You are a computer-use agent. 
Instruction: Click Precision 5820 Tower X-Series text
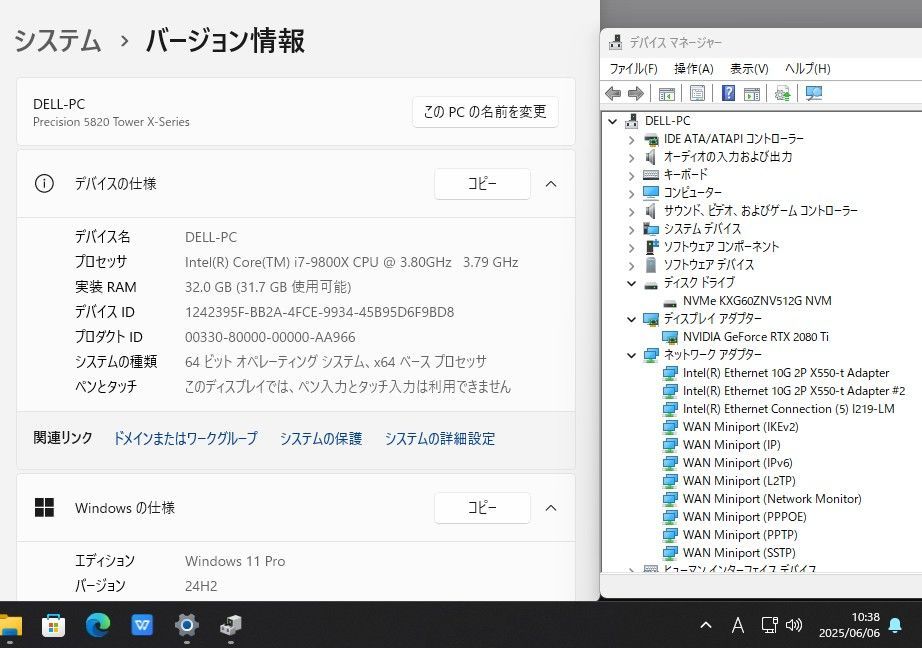(x=111, y=122)
